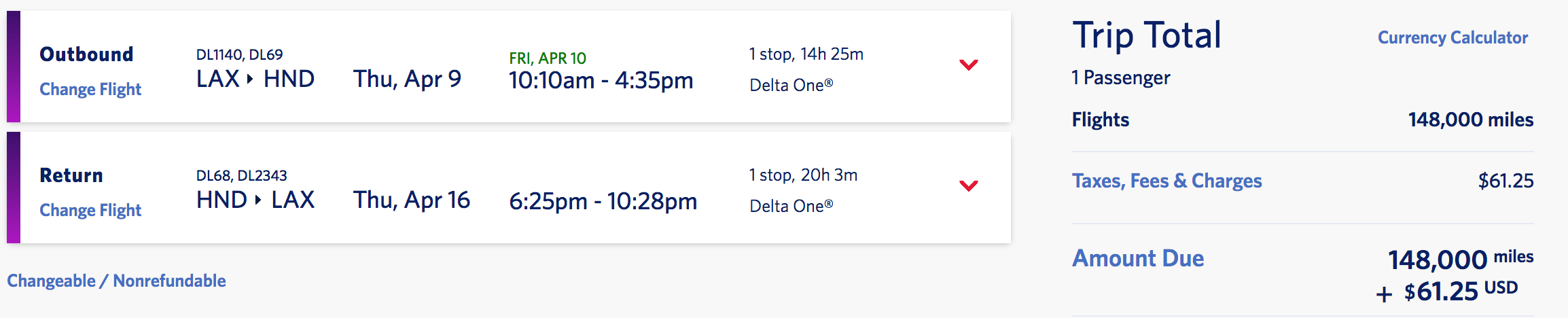Click the Return card's purple accent bar
The height and width of the screenshot is (318, 1568).
pos(14,188)
